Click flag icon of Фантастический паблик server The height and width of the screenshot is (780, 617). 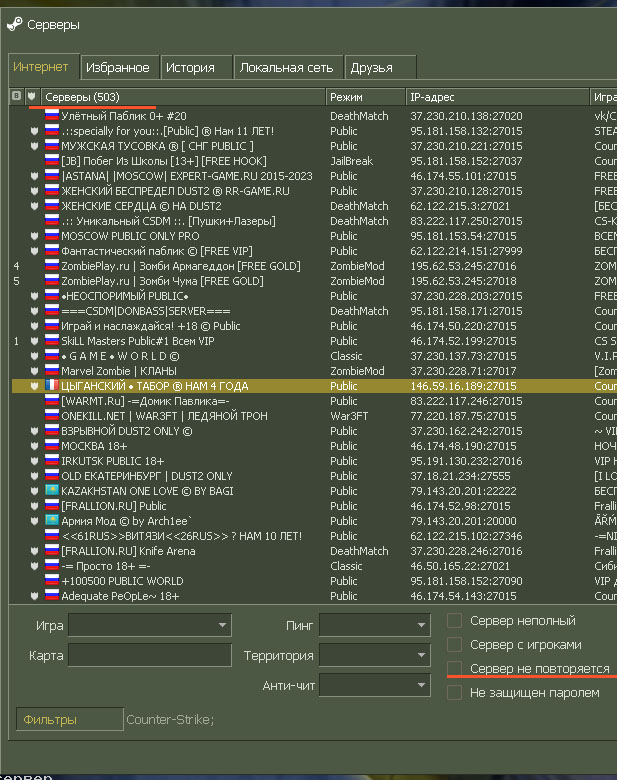[52, 251]
